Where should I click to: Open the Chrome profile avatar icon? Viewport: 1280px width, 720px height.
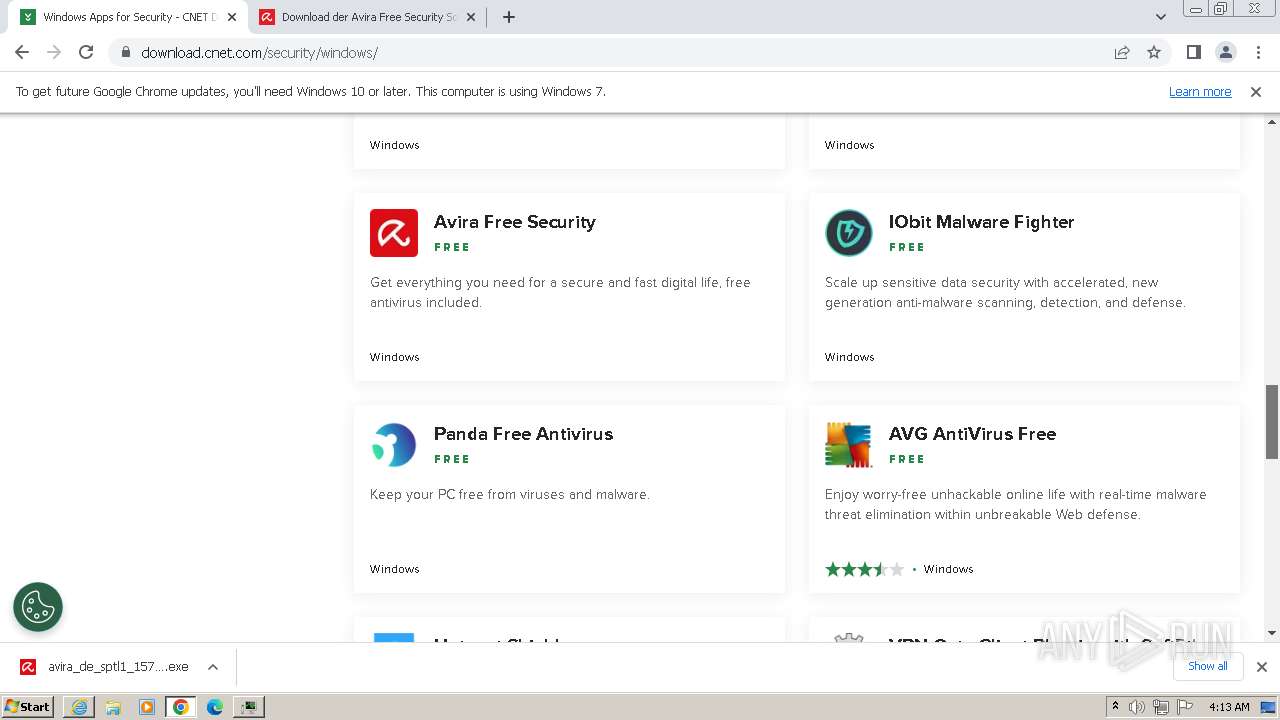(1226, 52)
